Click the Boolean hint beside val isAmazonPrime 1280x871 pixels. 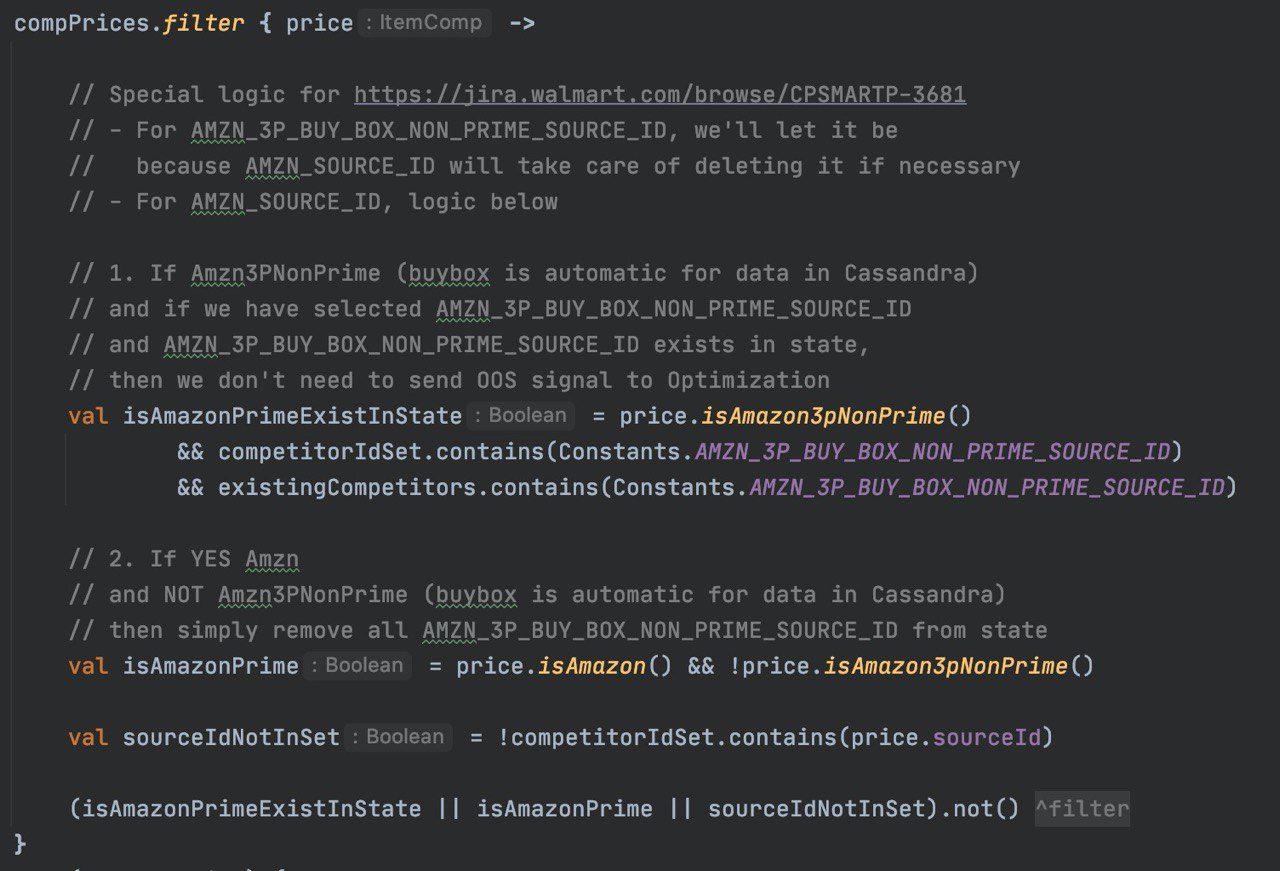359,665
